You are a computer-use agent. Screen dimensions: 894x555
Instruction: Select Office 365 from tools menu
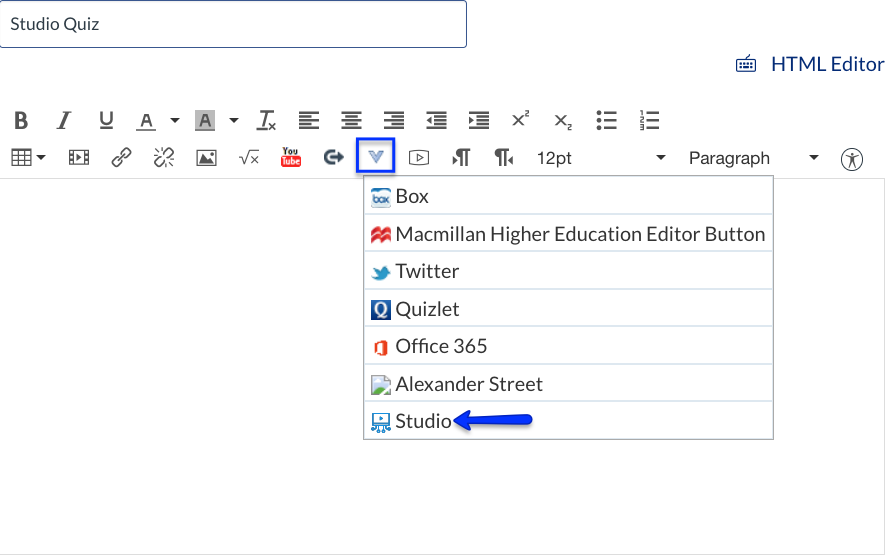[x=568, y=346]
